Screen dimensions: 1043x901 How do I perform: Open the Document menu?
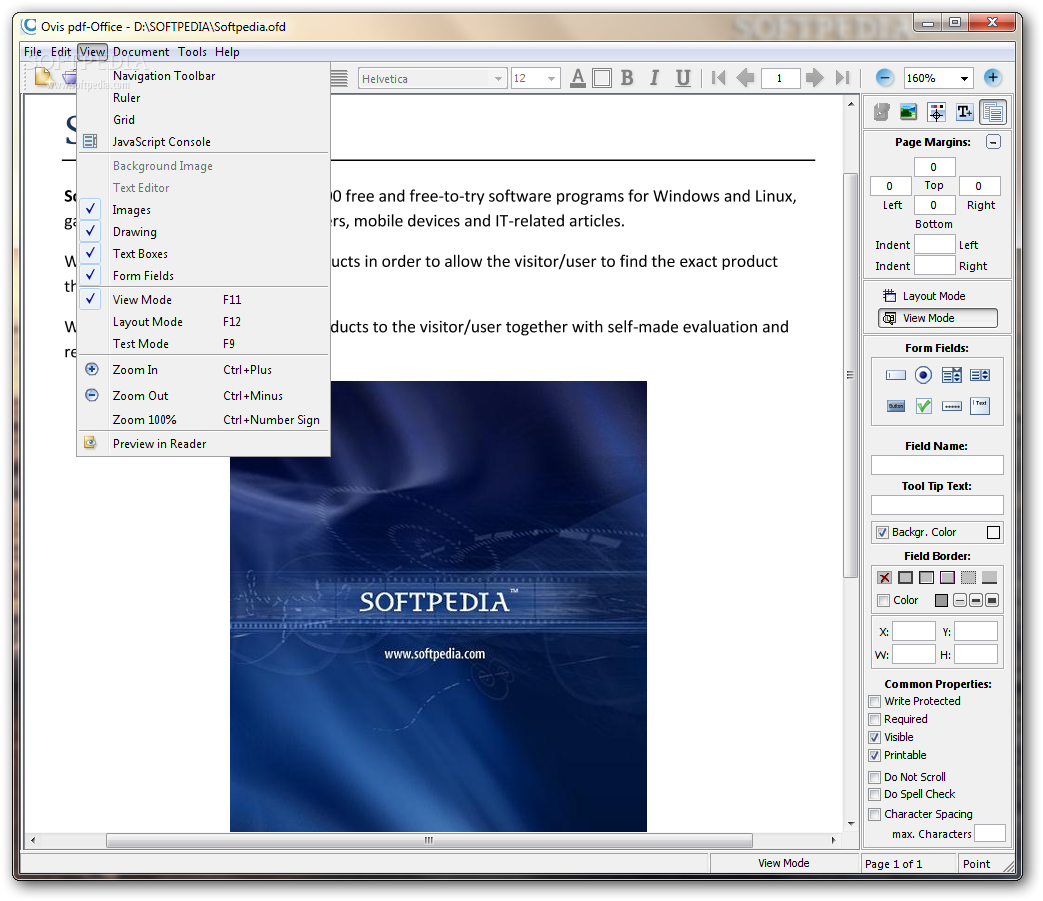(141, 52)
